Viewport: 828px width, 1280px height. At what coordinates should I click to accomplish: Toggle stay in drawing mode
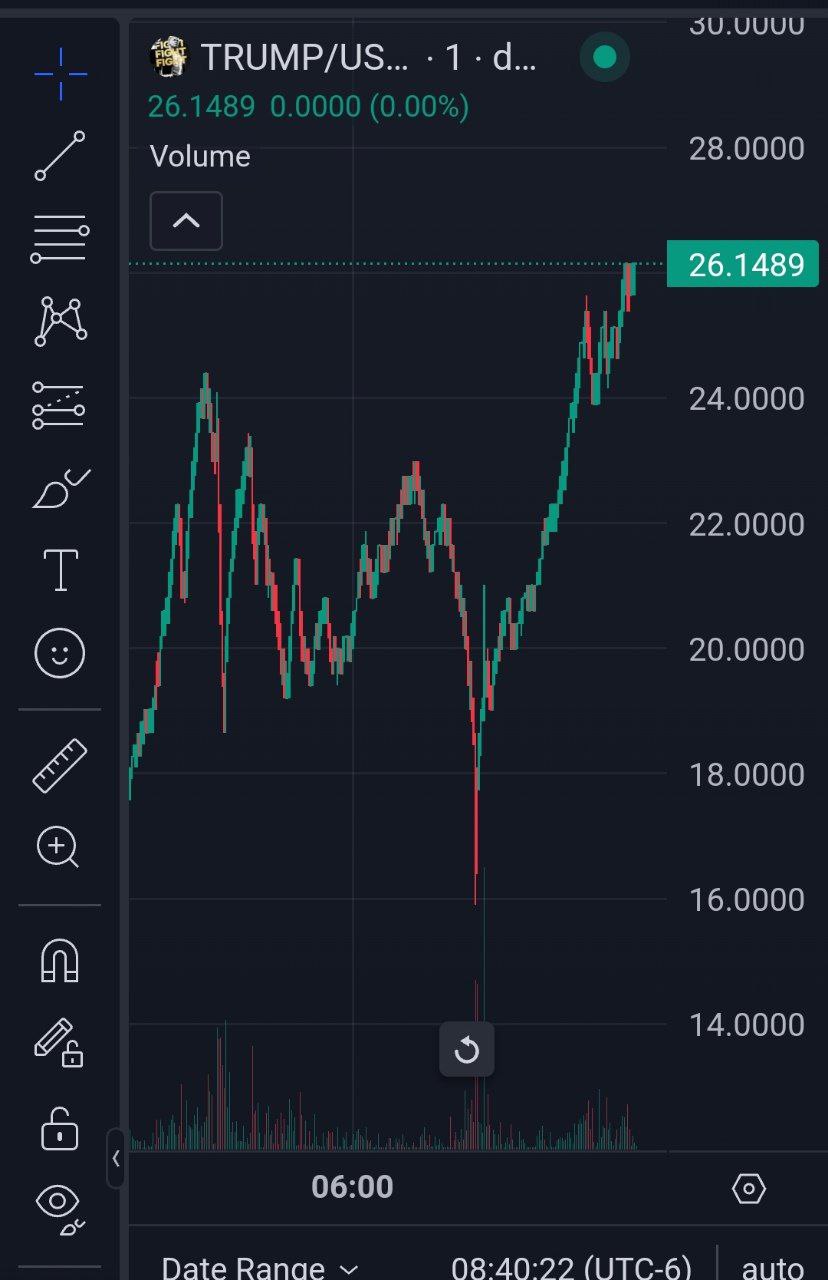click(59, 1043)
